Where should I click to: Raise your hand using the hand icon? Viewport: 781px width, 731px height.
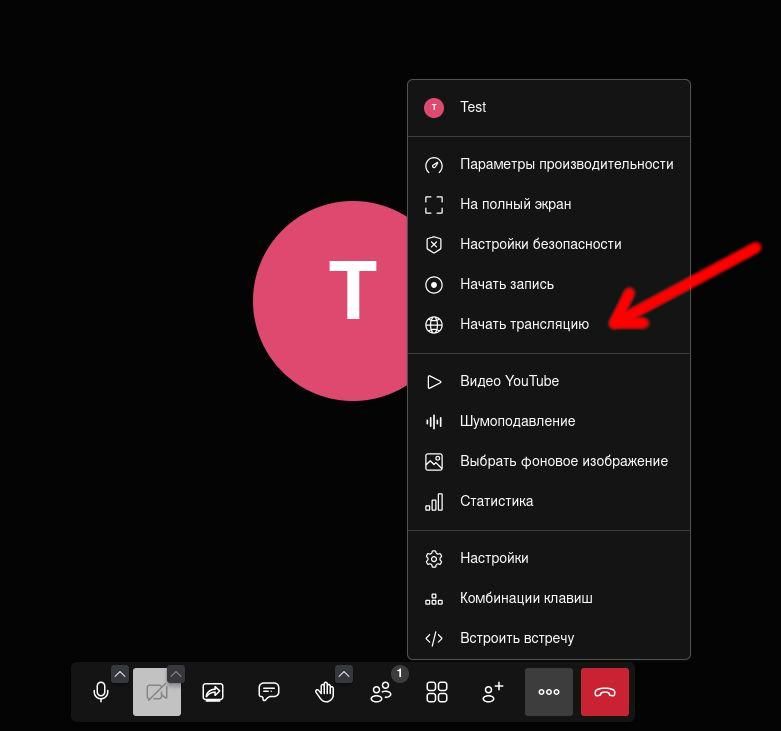325,692
